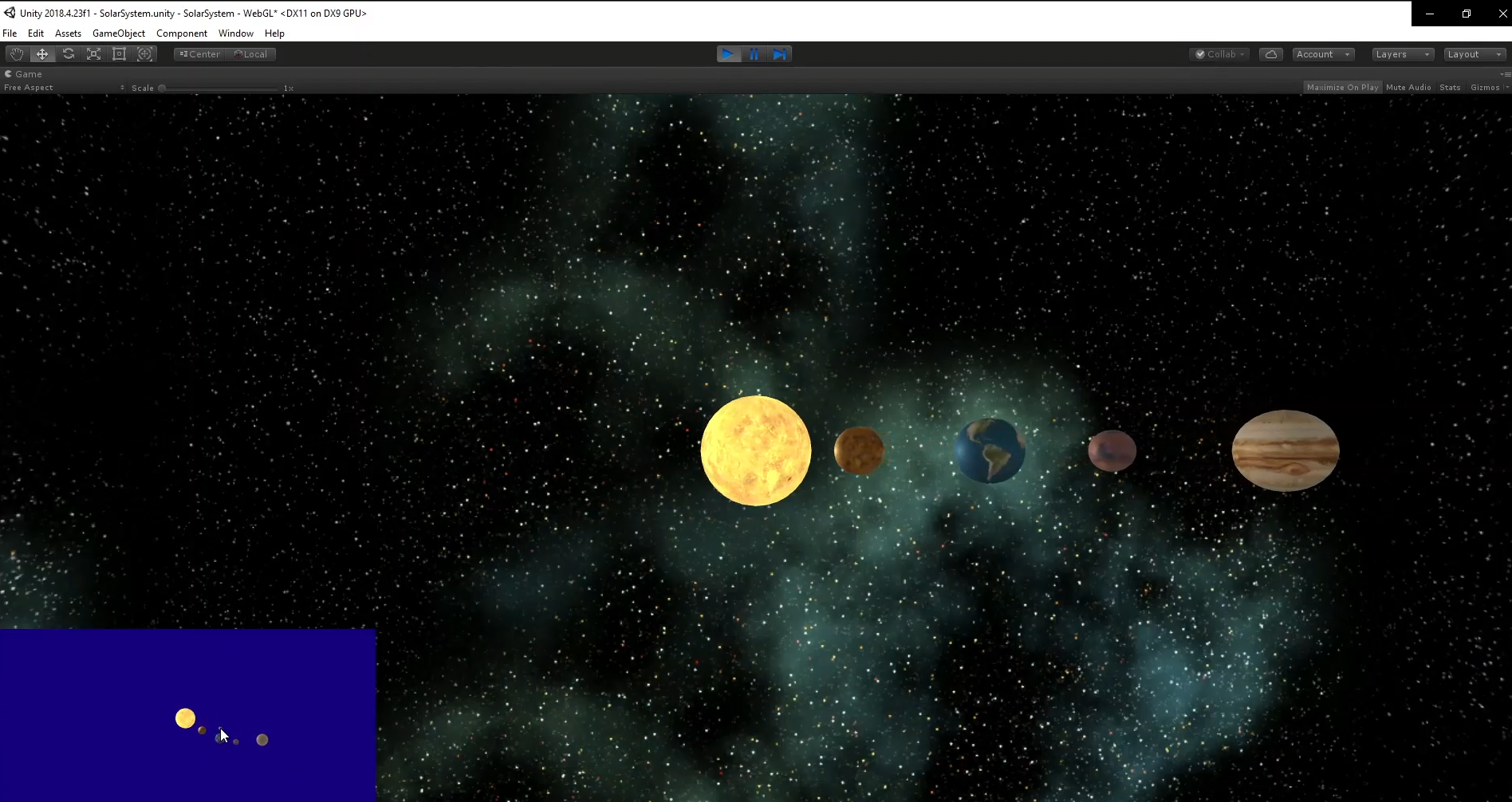Toggle Stats overlay display
The image size is (1512, 802).
tap(1450, 87)
